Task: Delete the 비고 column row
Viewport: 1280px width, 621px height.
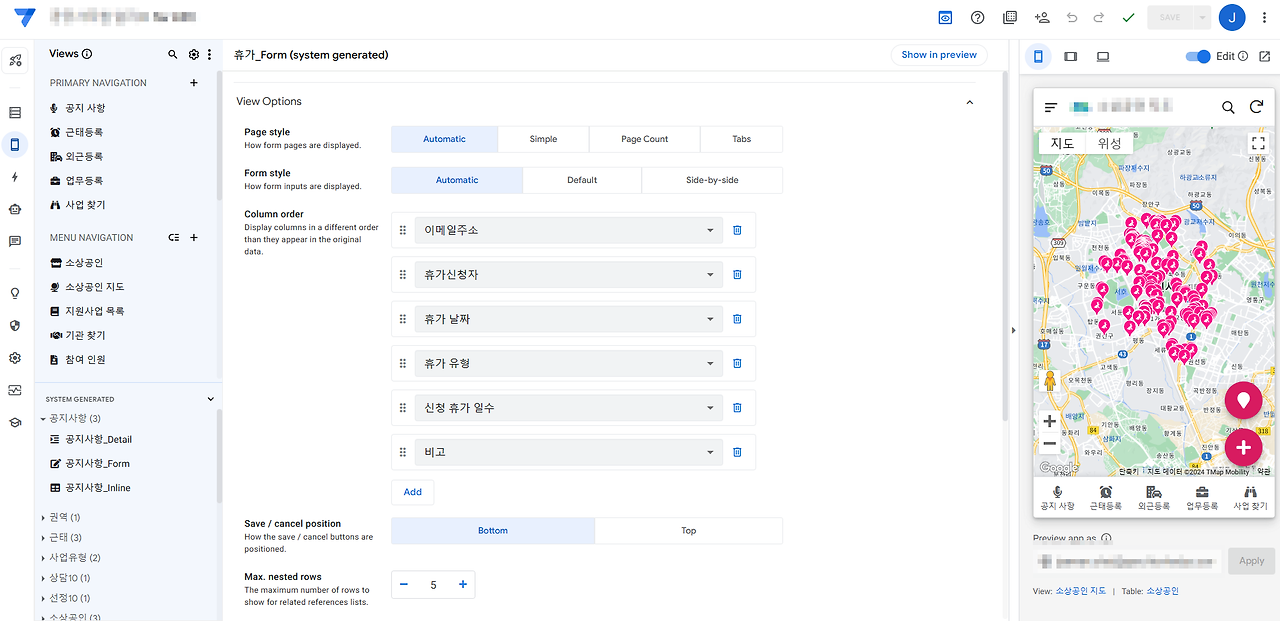Action: (x=737, y=452)
